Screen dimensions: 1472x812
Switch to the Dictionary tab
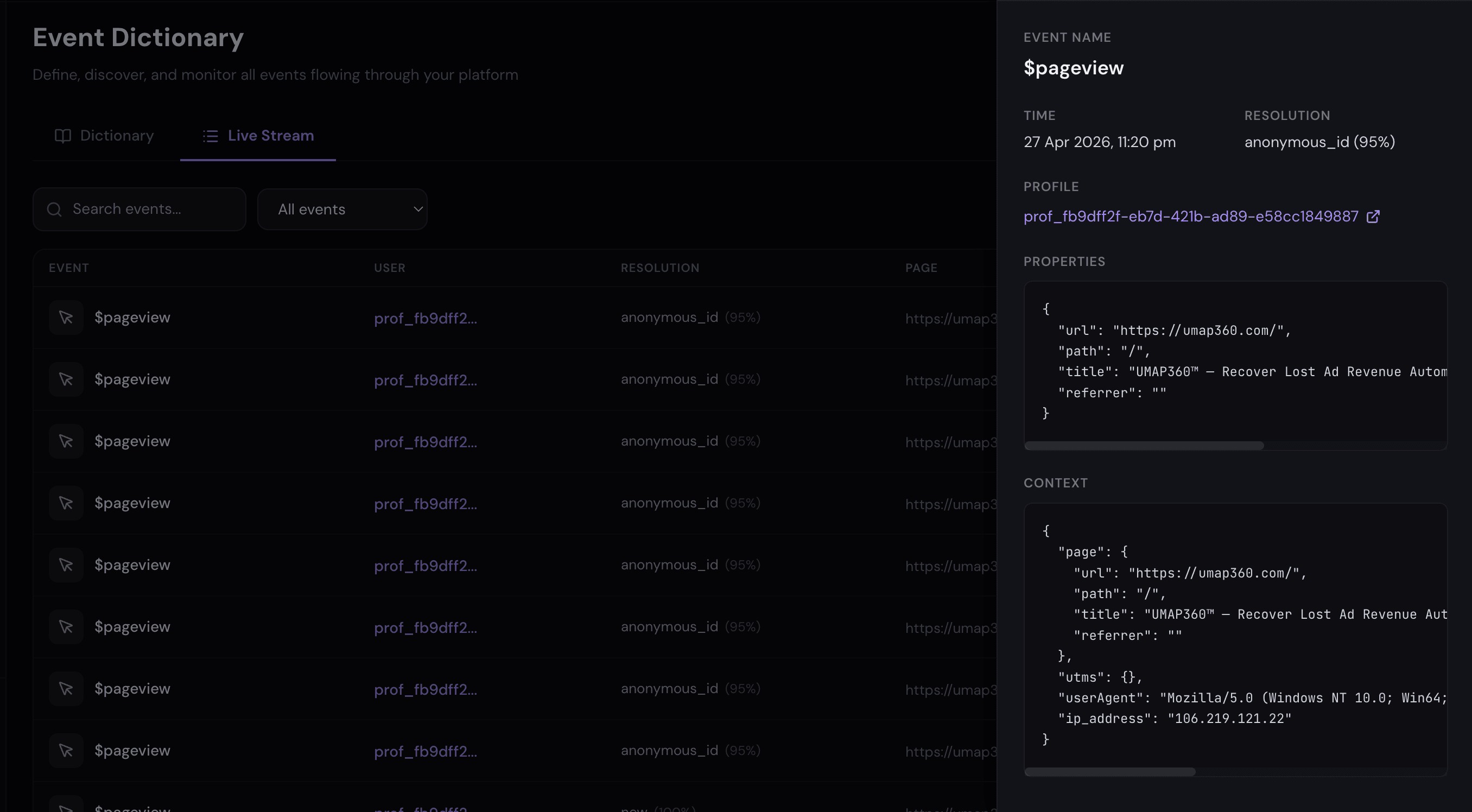point(104,136)
